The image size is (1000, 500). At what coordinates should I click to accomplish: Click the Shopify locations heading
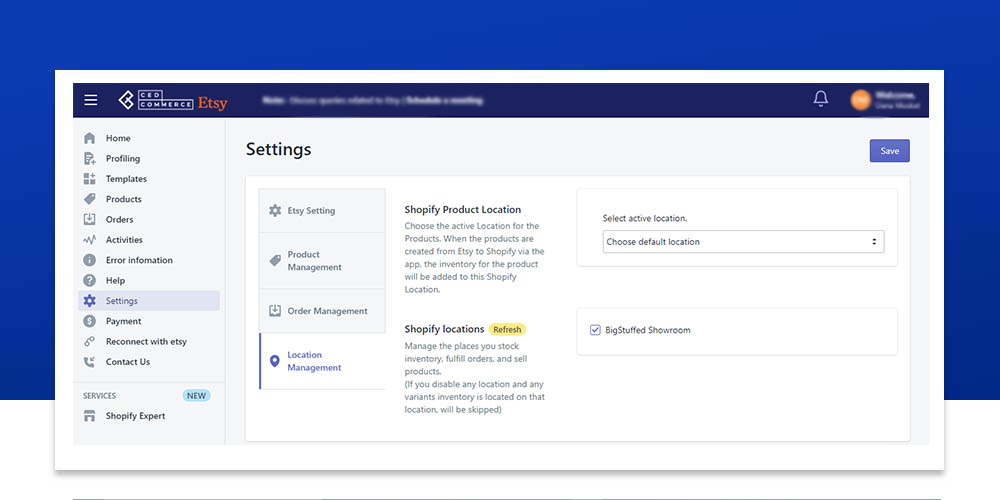pyautogui.click(x=445, y=329)
